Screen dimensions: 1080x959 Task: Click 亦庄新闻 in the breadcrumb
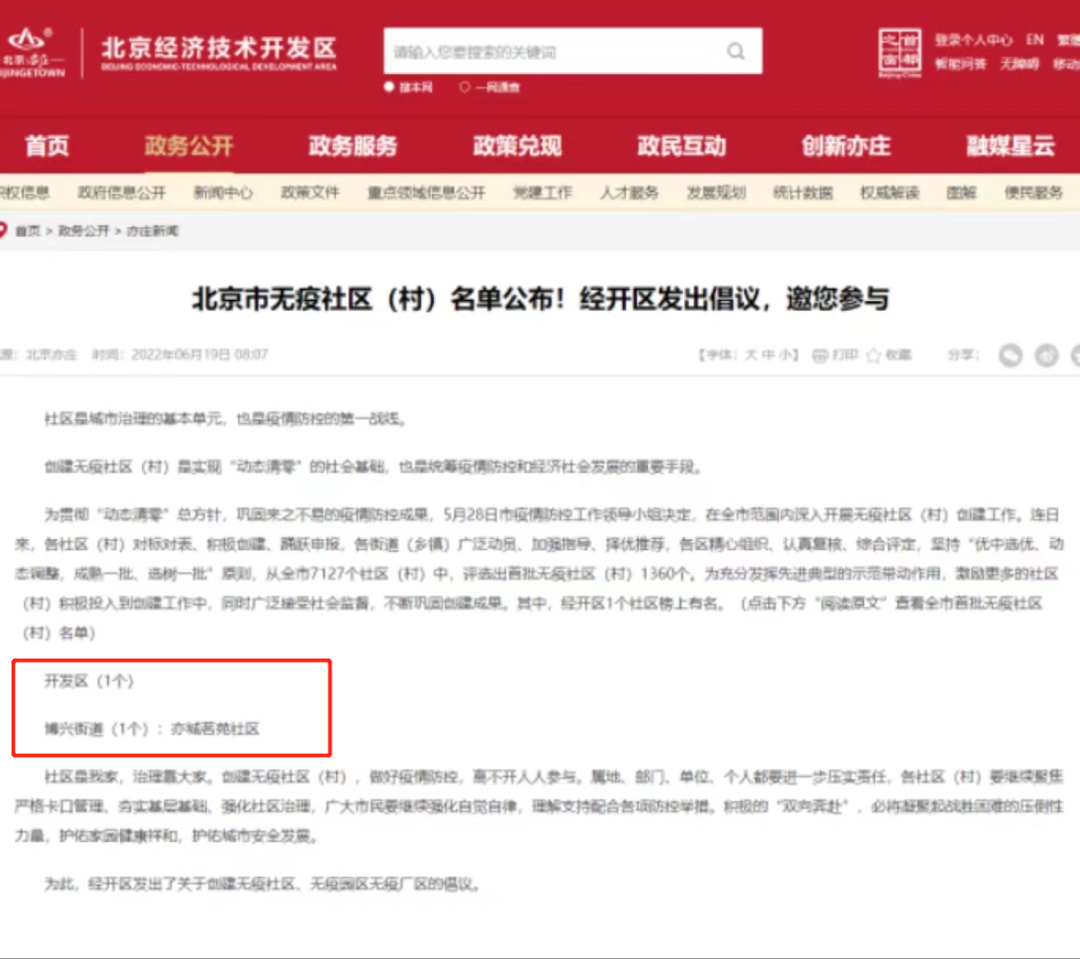(x=152, y=231)
